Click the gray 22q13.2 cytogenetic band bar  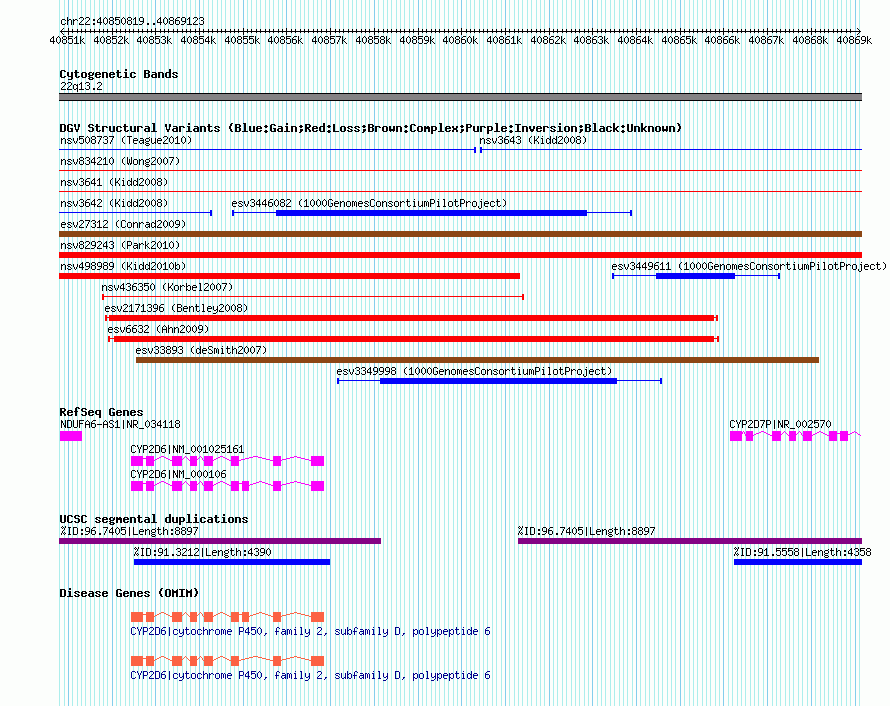tap(460, 97)
